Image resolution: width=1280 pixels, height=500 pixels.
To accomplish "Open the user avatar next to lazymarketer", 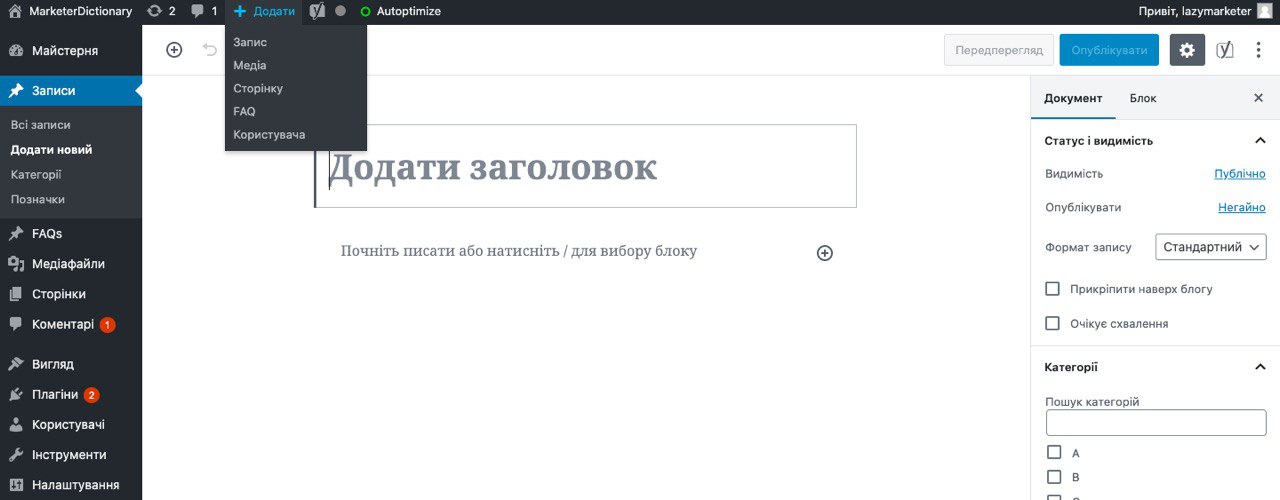I will tap(1264, 11).
